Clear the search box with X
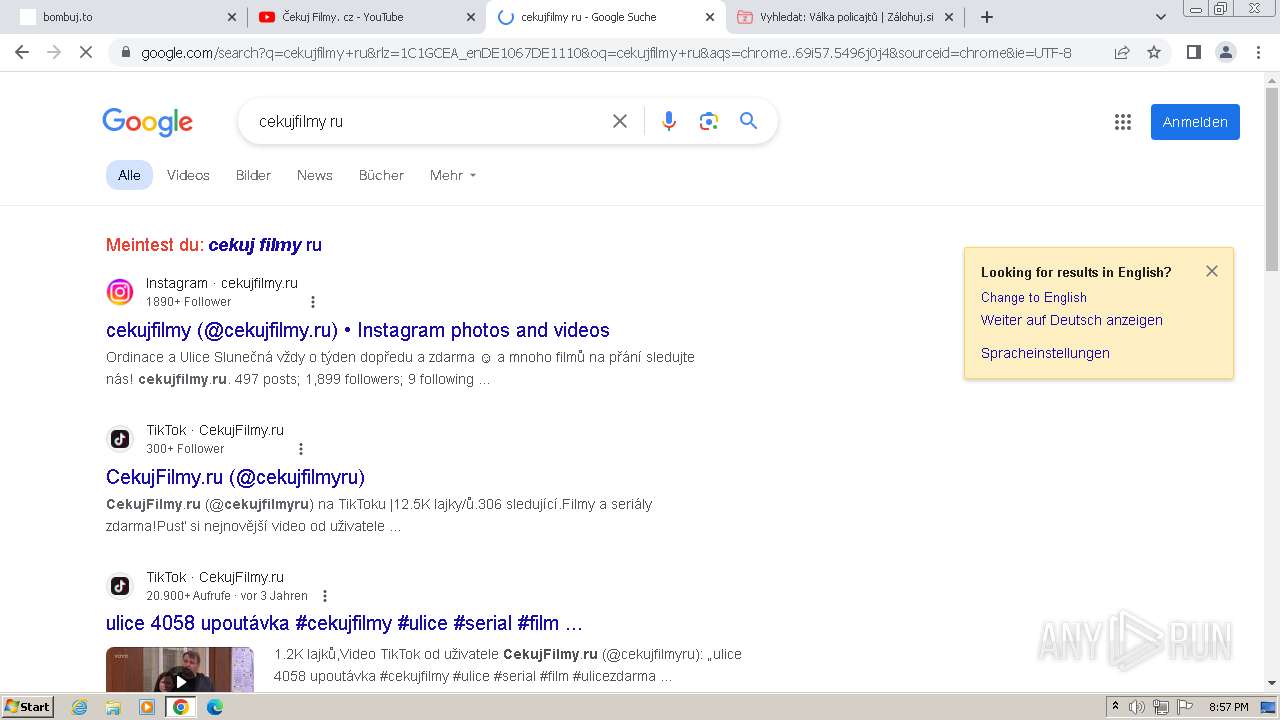The image size is (1280, 720). 620,121
